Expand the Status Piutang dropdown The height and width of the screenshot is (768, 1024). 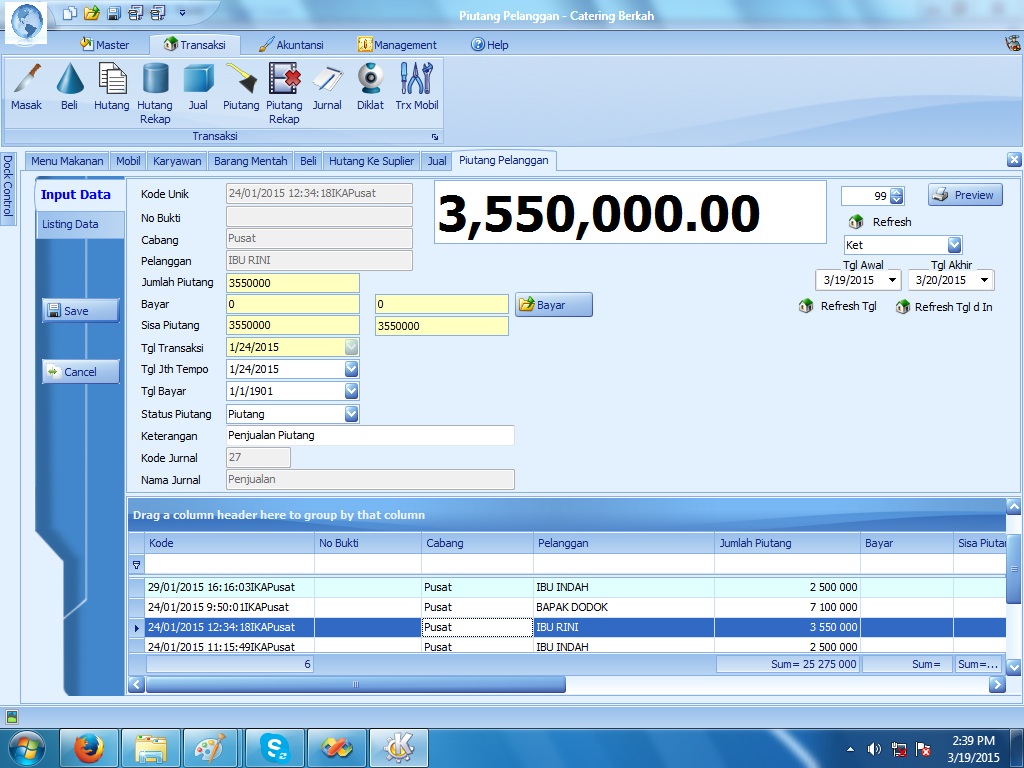coord(351,414)
